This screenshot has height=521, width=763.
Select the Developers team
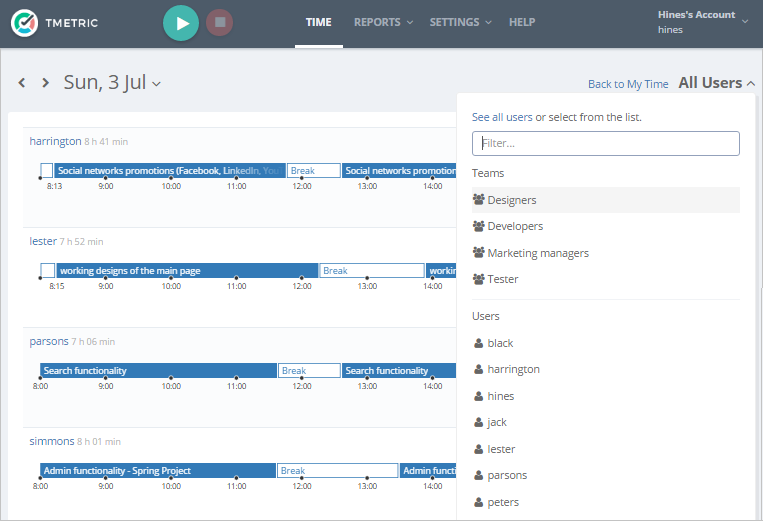point(606,226)
